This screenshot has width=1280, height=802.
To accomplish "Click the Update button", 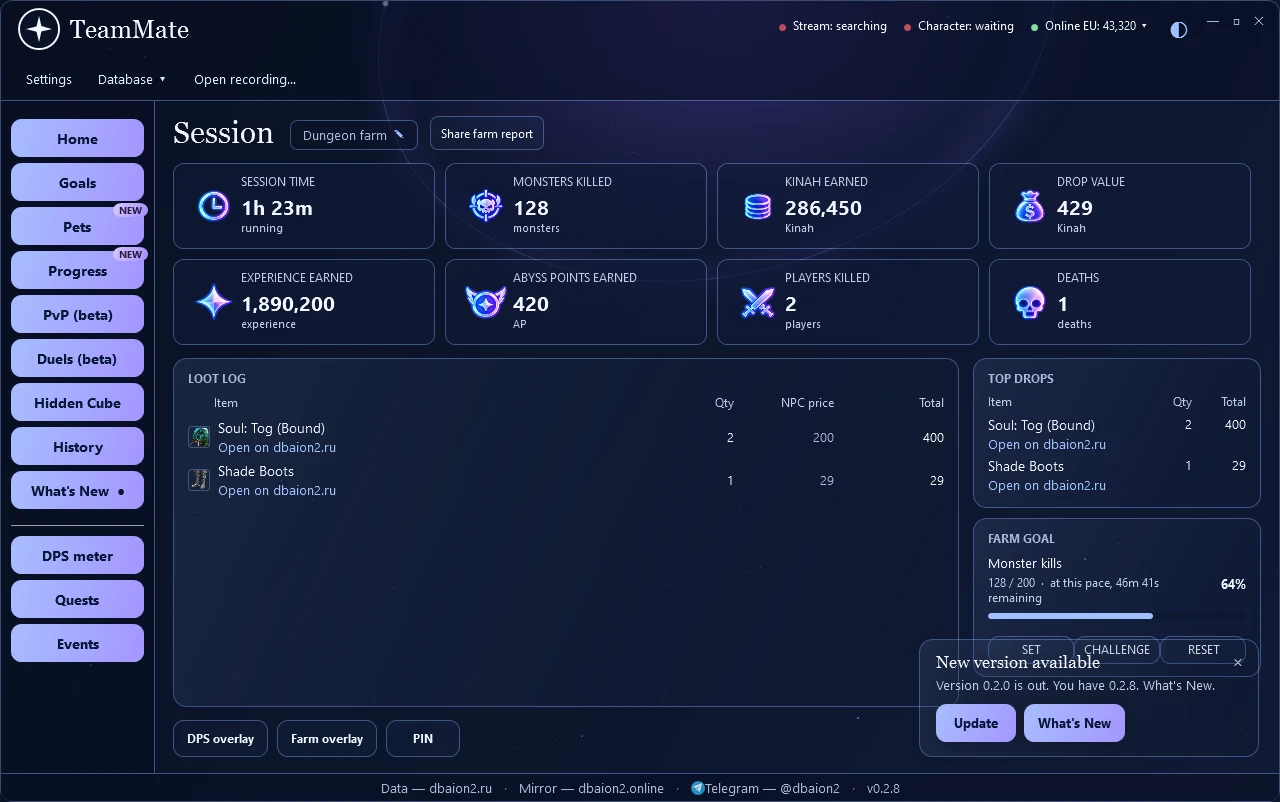I will (x=976, y=723).
